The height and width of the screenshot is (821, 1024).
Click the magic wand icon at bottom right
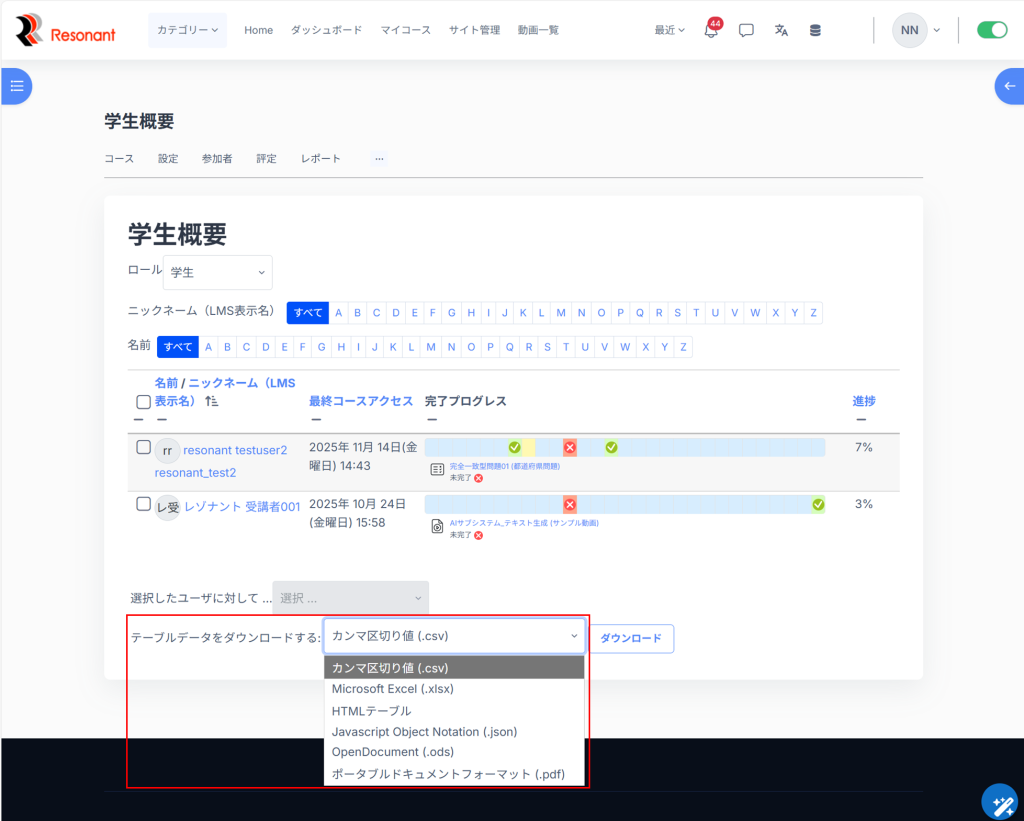[x=998, y=802]
